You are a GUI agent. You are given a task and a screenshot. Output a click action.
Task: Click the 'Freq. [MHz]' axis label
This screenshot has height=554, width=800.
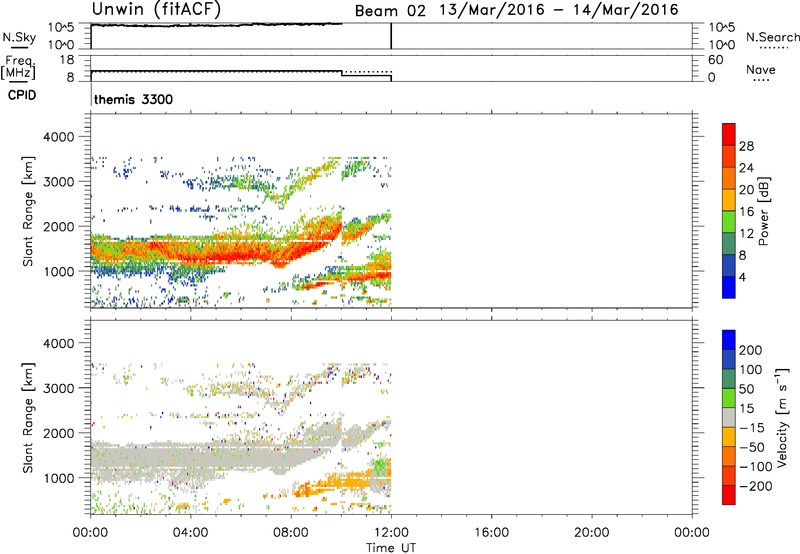coord(18,68)
